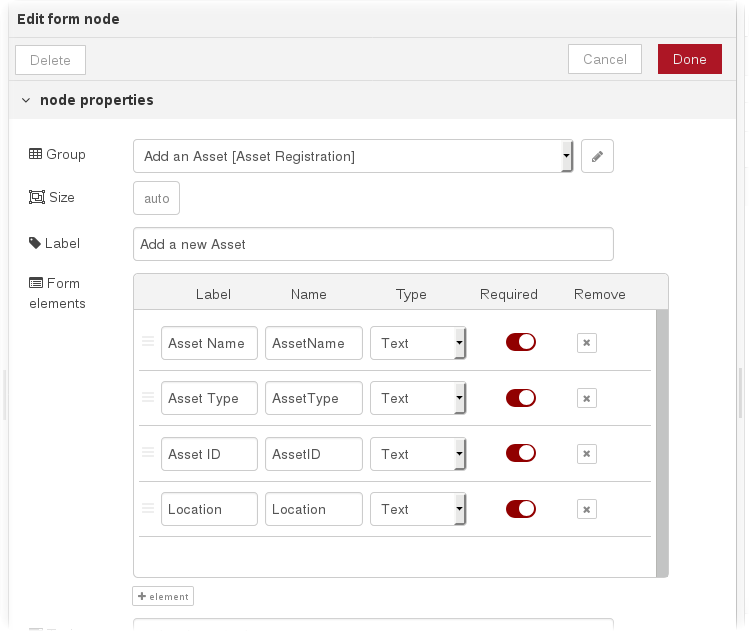Toggle the Location Required switch
749x631 pixels.
pos(520,509)
